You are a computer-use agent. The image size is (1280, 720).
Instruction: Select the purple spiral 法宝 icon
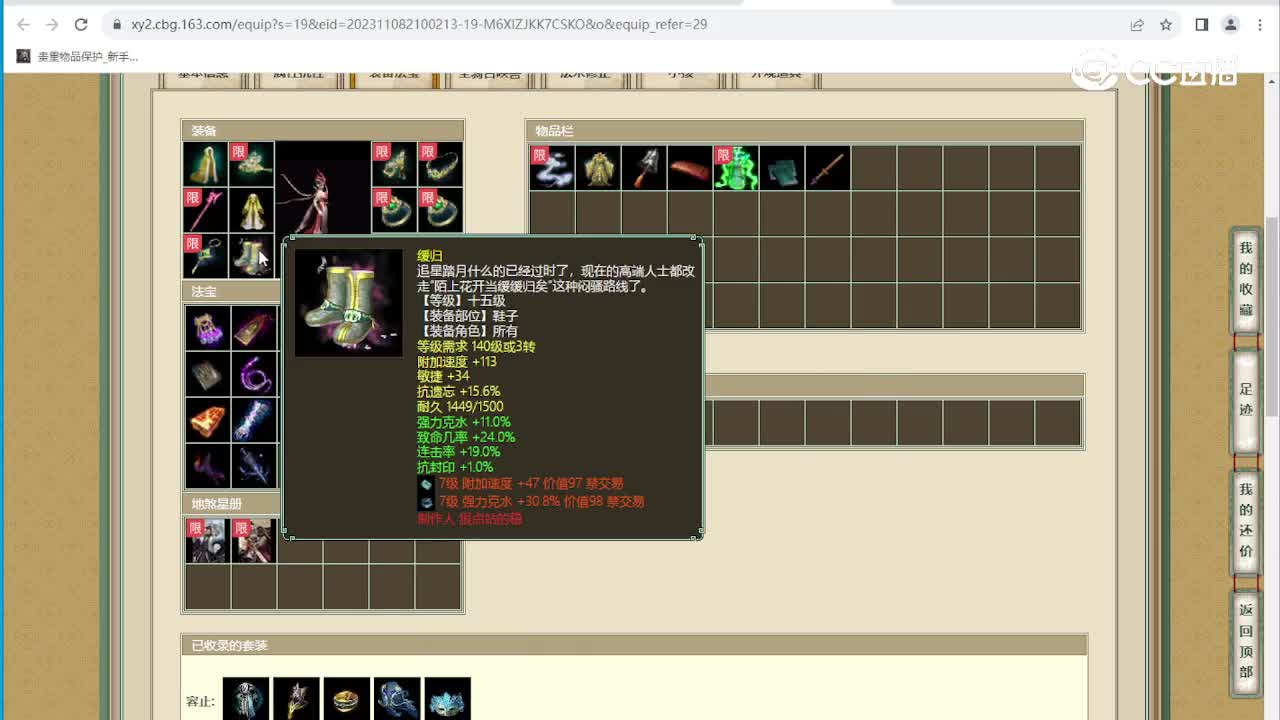click(253, 373)
